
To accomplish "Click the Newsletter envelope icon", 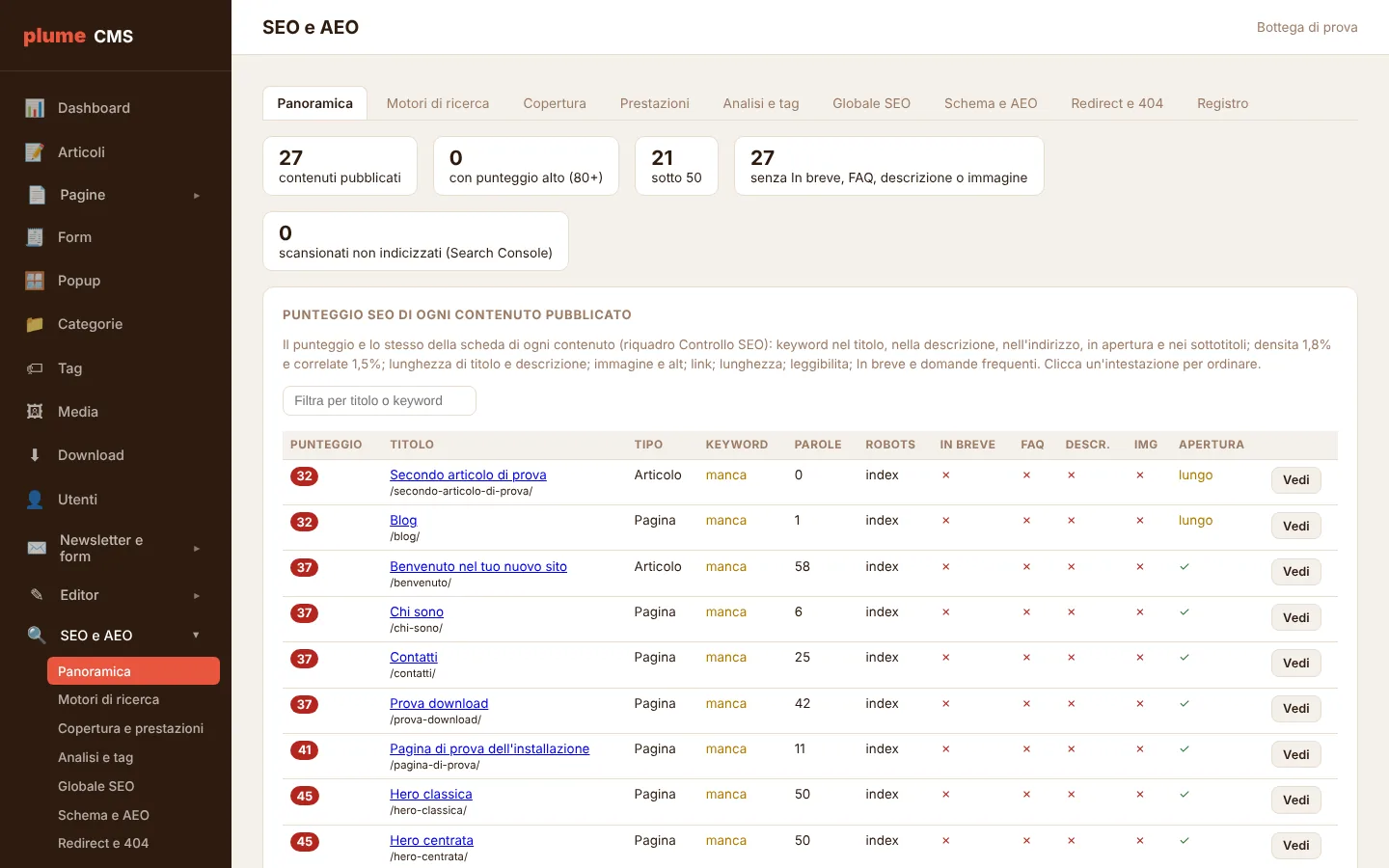I will [x=37, y=548].
